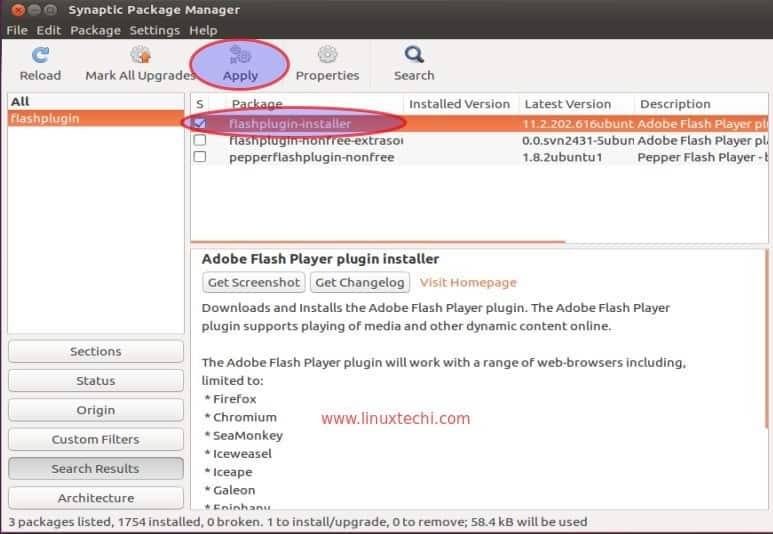The width and height of the screenshot is (773, 534).
Task: Click the Search magnifier icon
Action: (x=414, y=55)
